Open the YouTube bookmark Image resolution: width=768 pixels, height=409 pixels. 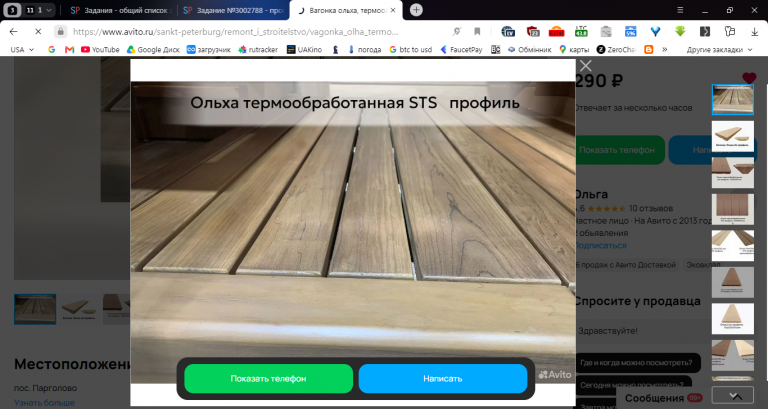100,49
